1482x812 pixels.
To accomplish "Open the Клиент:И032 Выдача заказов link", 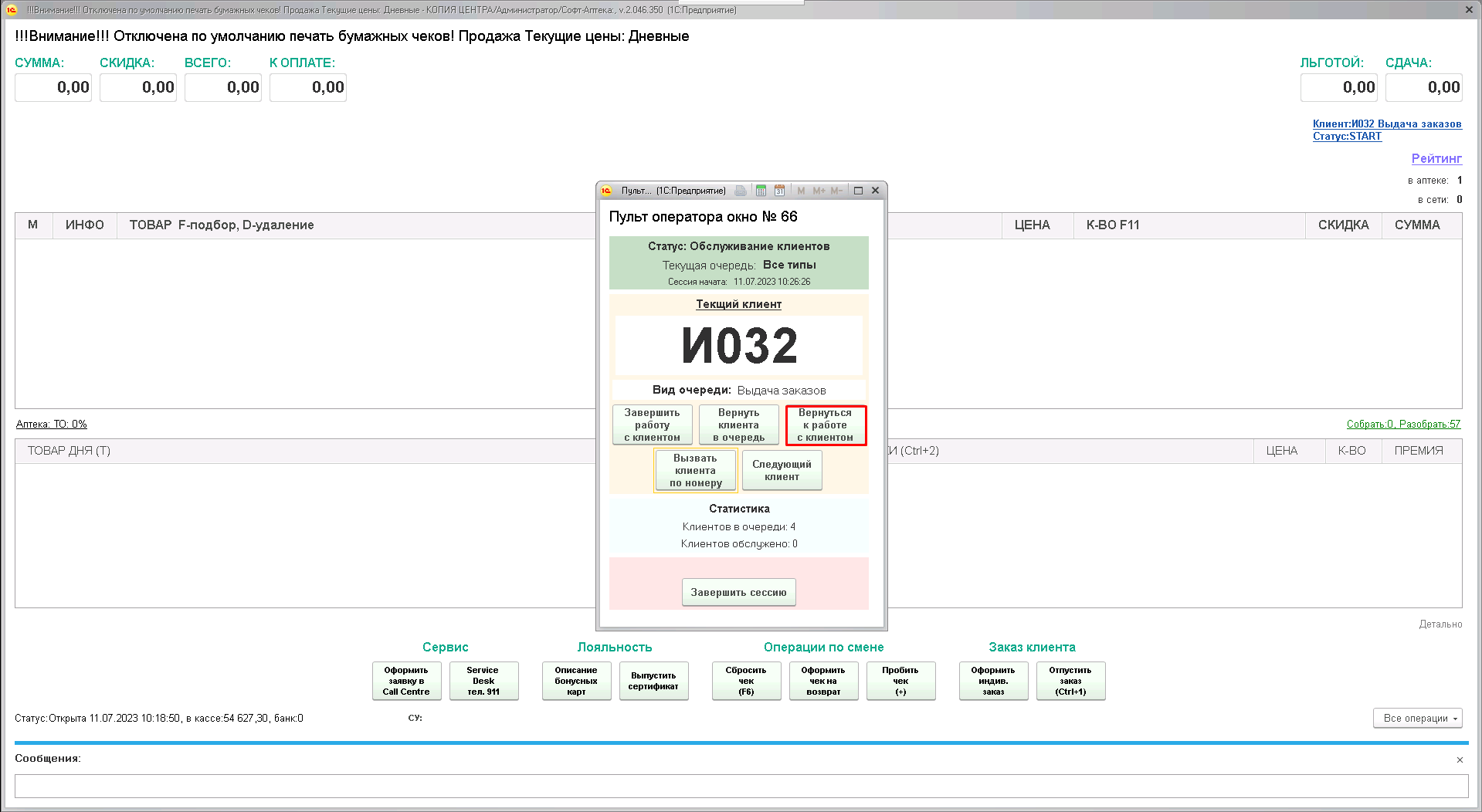I will click(x=1386, y=123).
